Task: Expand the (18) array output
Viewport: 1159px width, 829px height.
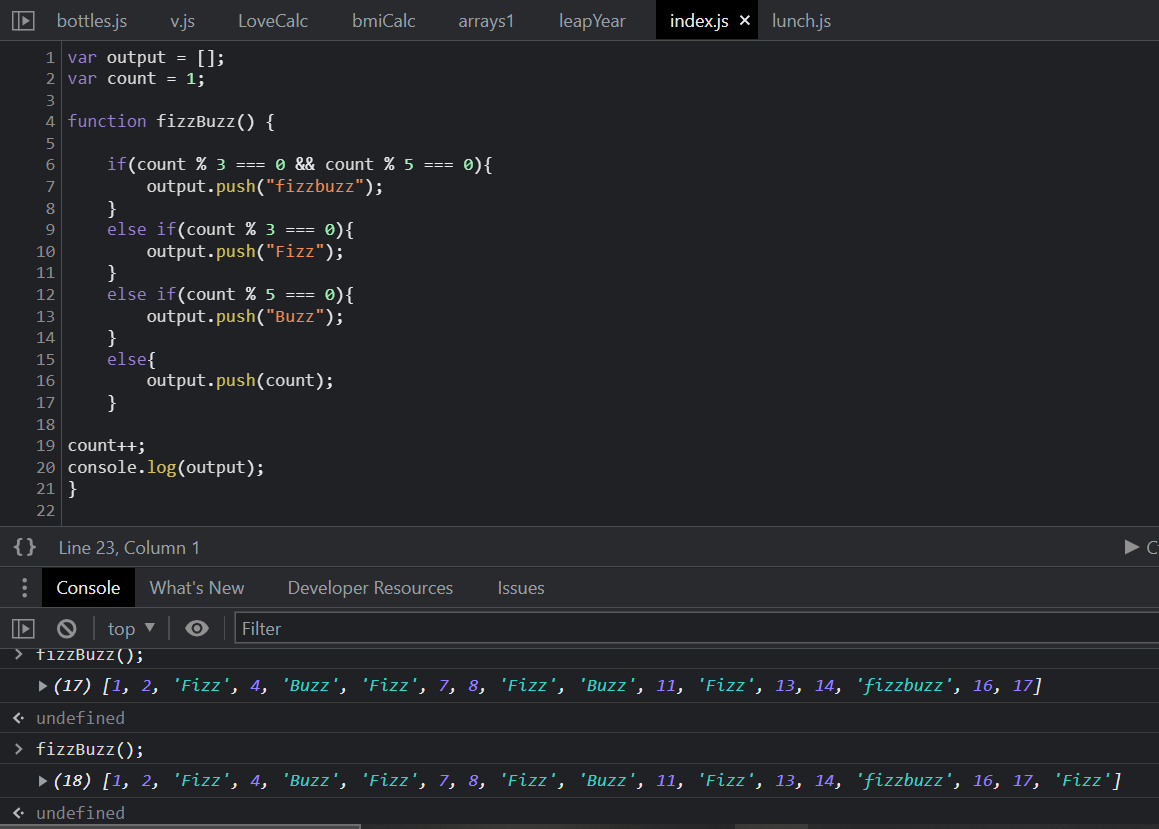Action: point(43,781)
